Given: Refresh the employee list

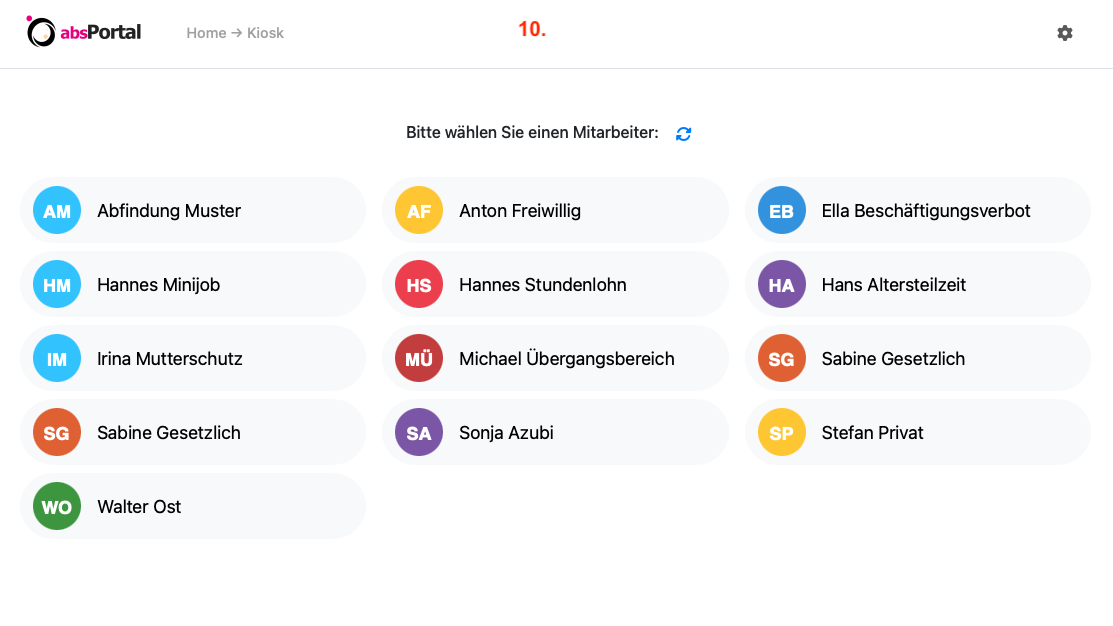Looking at the screenshot, I should 684,133.
